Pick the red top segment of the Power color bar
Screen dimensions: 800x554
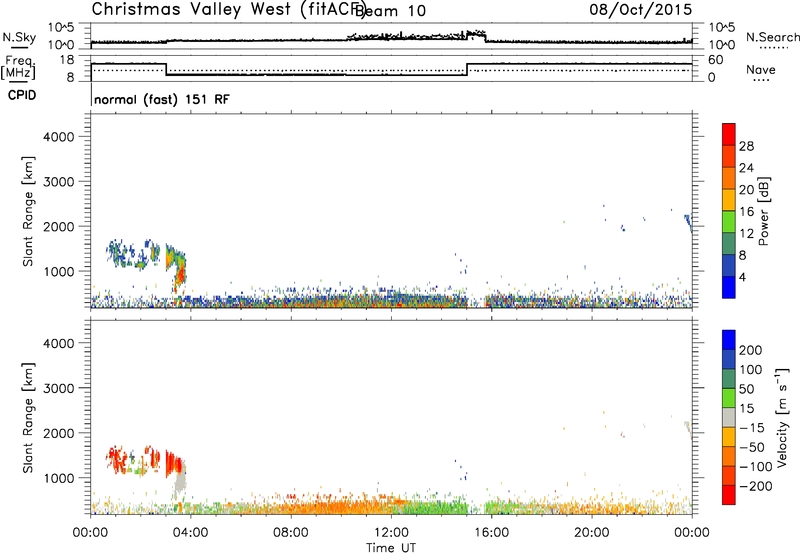click(x=729, y=134)
